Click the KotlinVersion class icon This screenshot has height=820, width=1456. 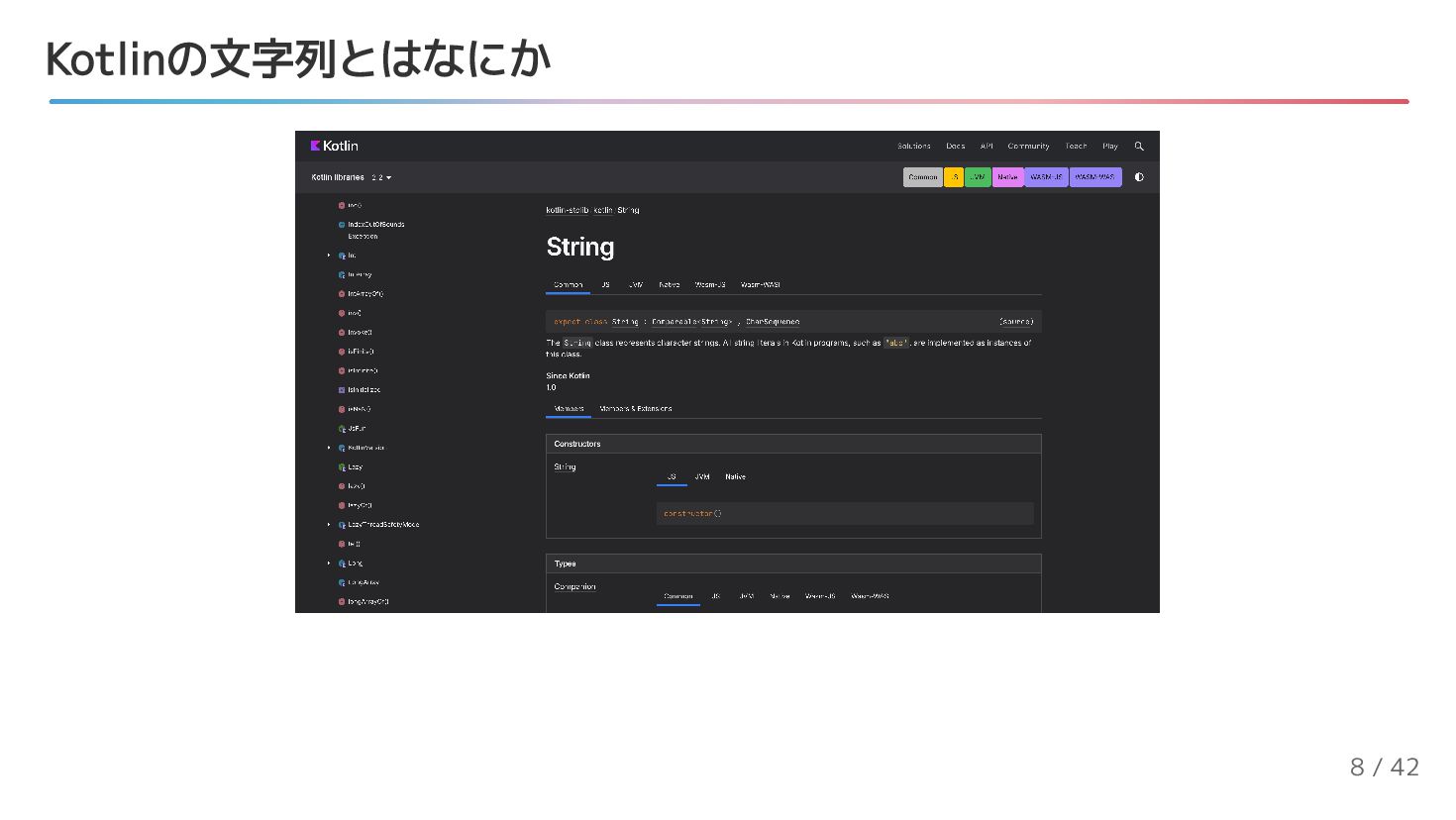pos(342,448)
